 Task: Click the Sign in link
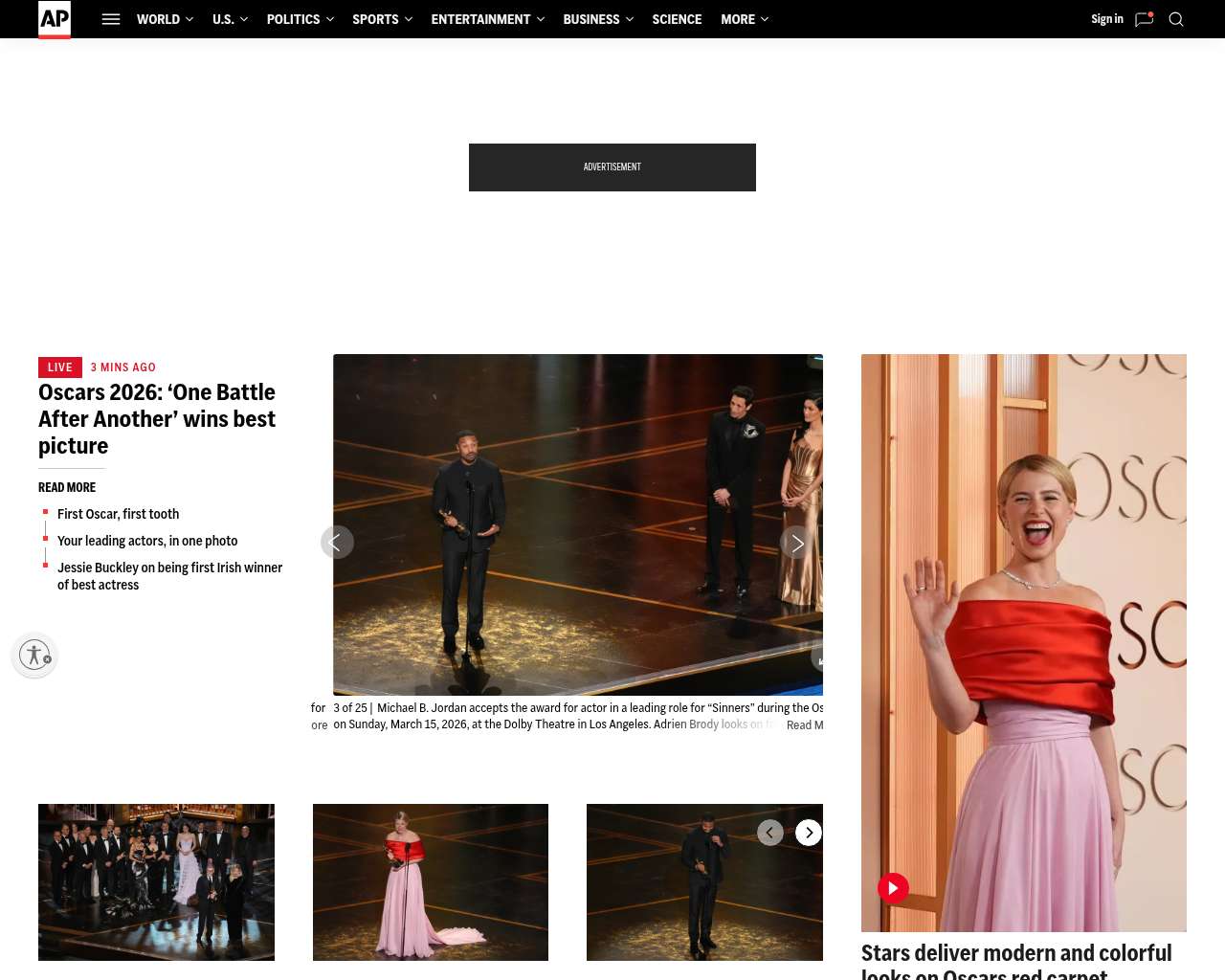click(1106, 19)
